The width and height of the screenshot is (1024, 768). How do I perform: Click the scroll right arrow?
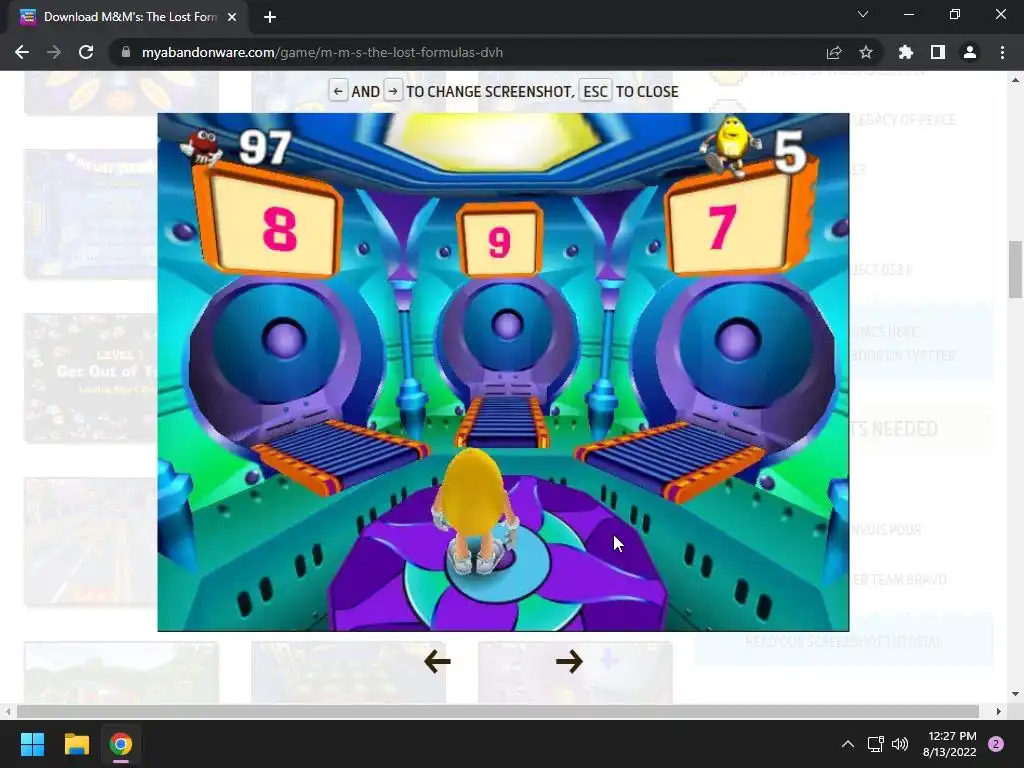click(x=999, y=711)
